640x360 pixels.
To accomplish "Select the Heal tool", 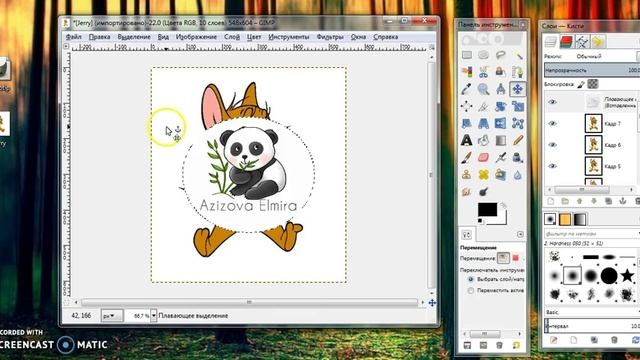I will click(x=484, y=175).
